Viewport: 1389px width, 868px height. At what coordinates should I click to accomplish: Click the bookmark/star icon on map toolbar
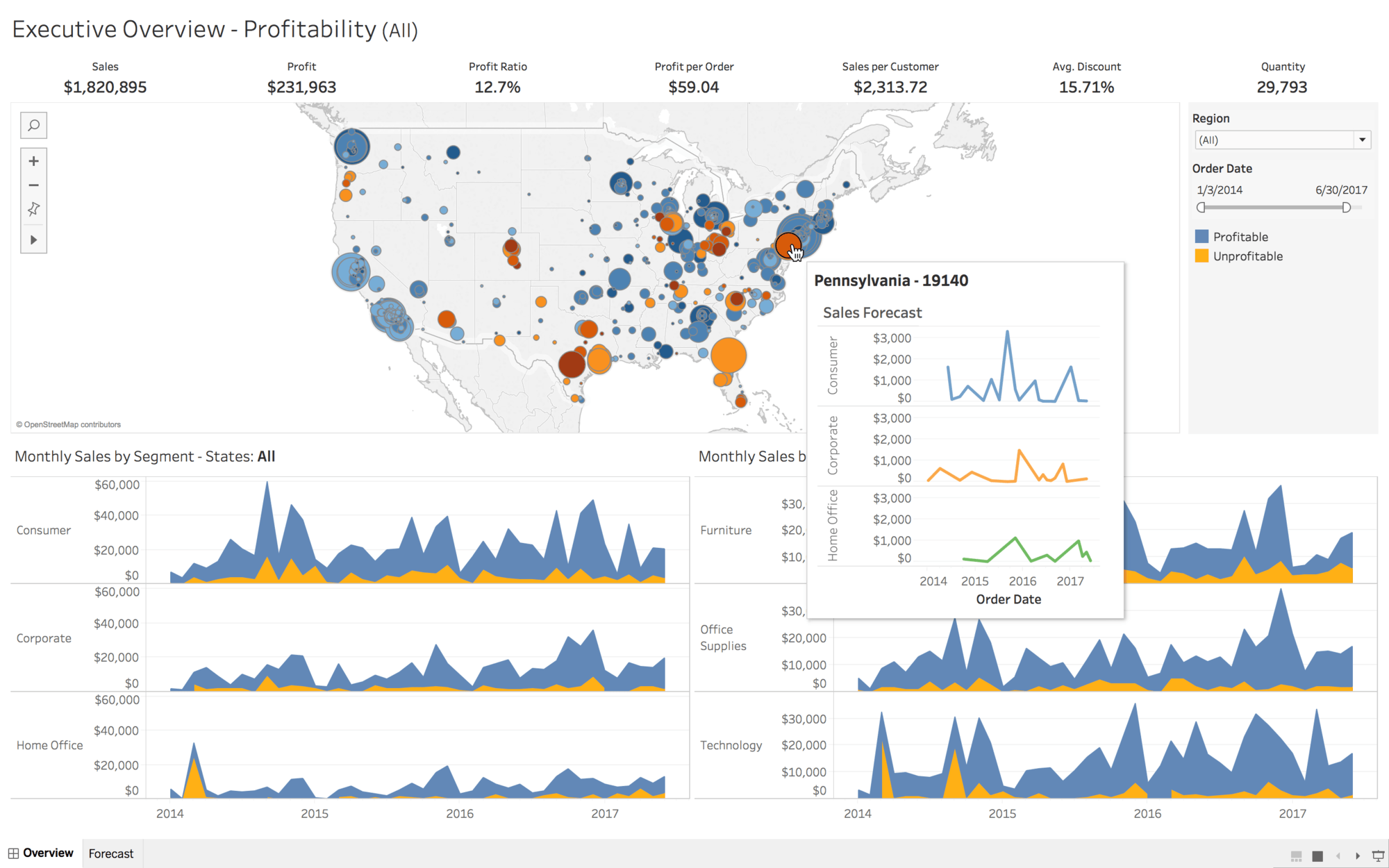[x=35, y=211]
